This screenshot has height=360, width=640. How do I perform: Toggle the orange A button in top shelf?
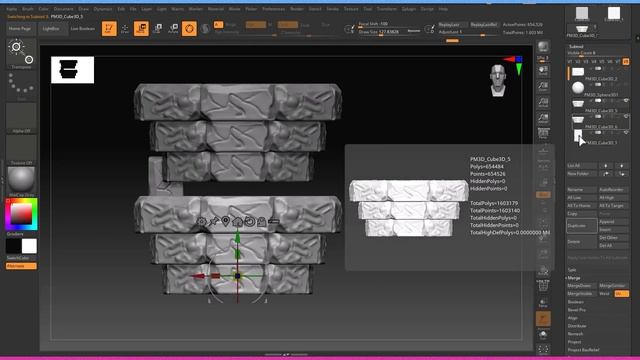(x=218, y=25)
